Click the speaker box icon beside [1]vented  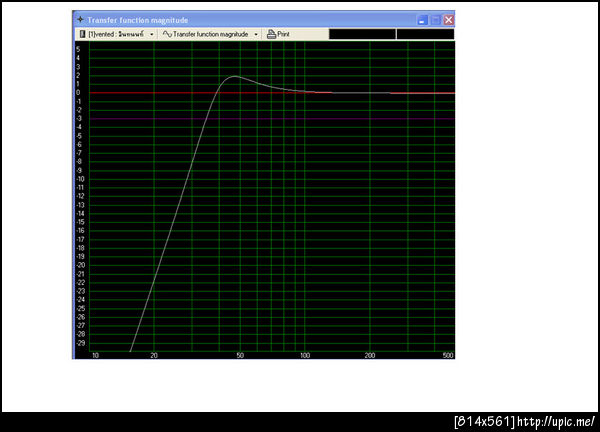82,34
